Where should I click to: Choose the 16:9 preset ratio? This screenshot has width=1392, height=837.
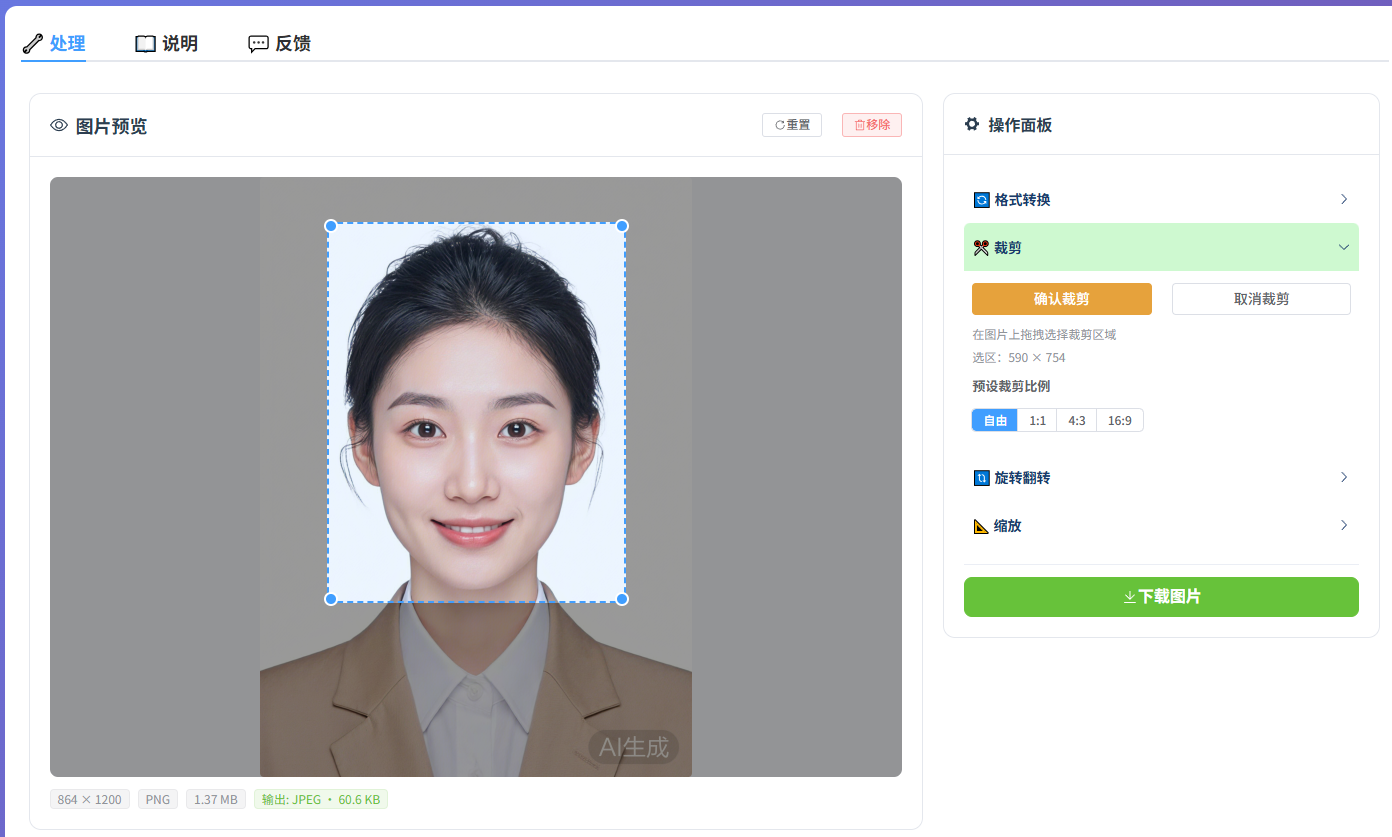1120,420
